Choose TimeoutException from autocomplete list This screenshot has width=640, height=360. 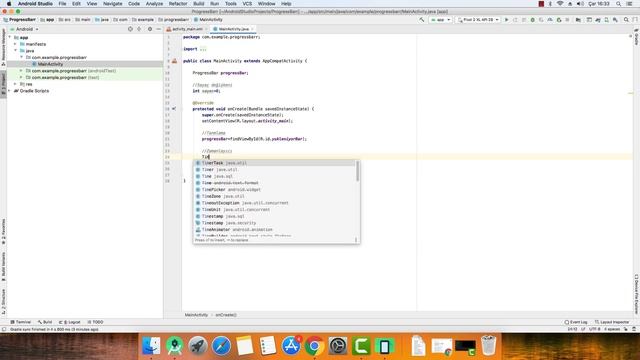click(274, 203)
